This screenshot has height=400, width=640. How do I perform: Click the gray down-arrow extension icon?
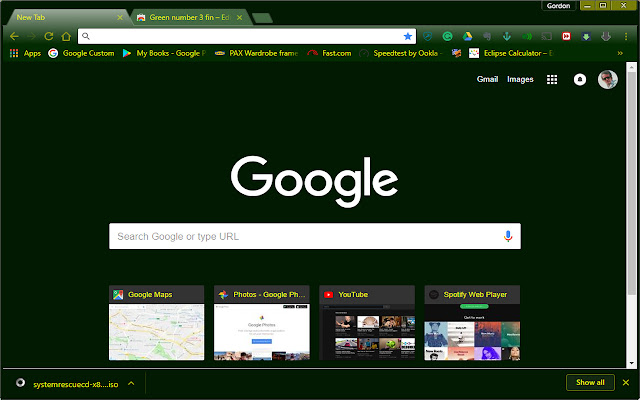pos(606,36)
